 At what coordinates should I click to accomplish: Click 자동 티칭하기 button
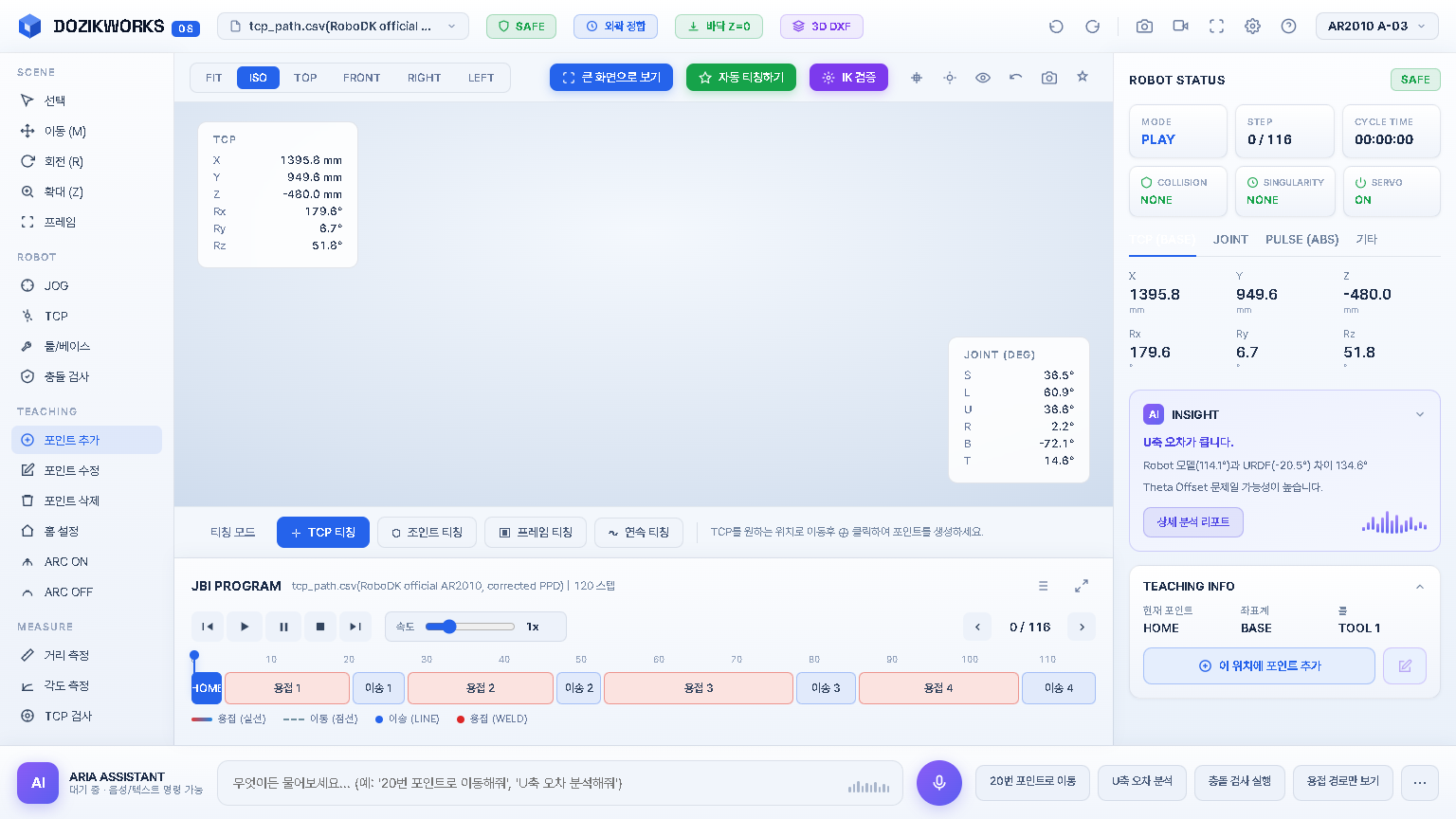(x=741, y=78)
